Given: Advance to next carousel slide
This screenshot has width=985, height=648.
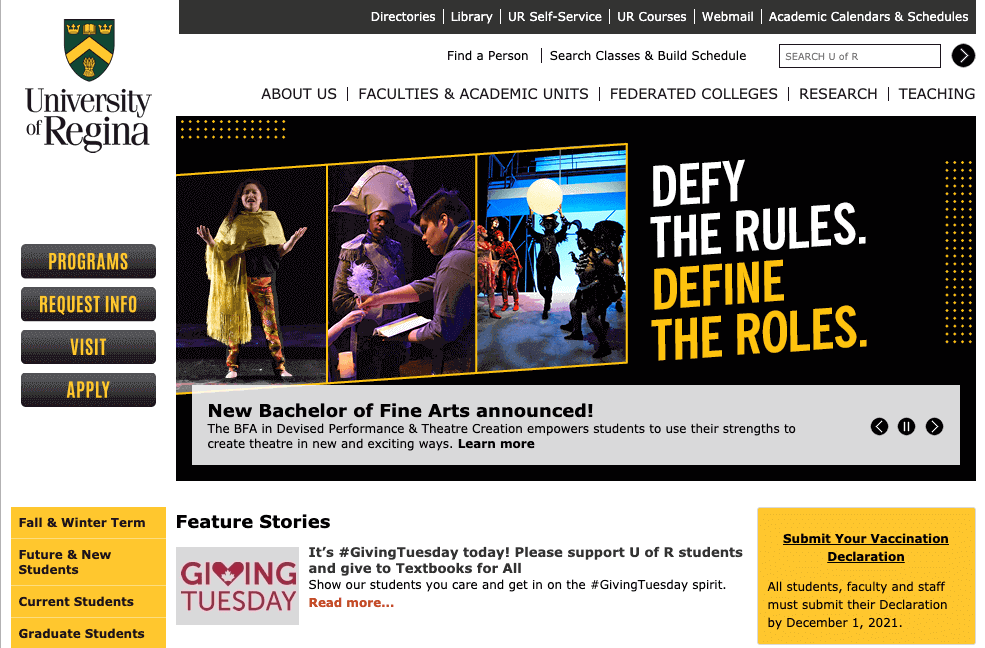Looking at the screenshot, I should (934, 427).
